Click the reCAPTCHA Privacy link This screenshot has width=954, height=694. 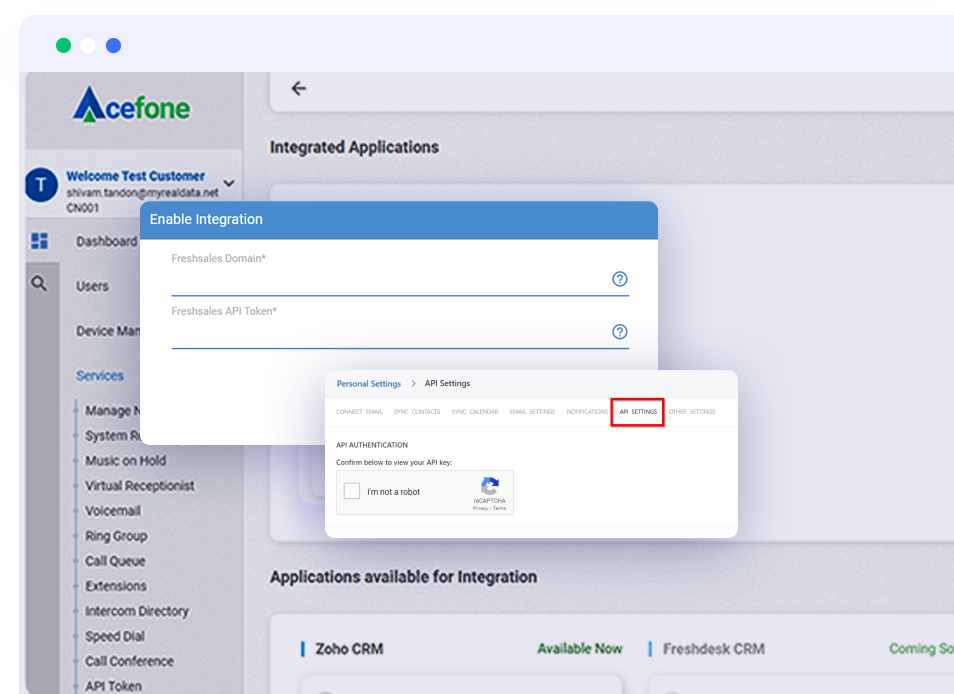[480, 508]
